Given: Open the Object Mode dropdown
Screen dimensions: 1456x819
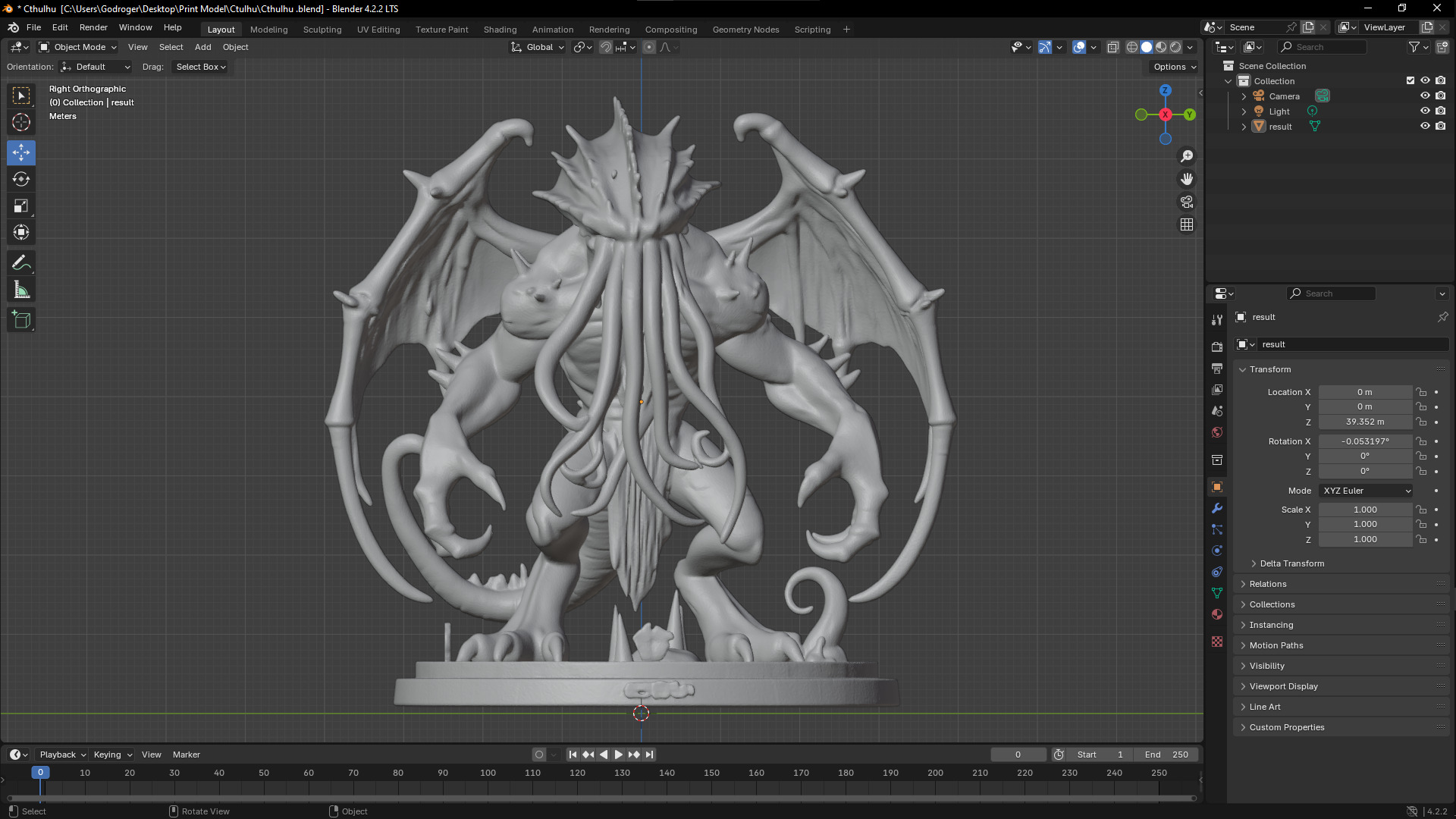Looking at the screenshot, I should pos(77,47).
